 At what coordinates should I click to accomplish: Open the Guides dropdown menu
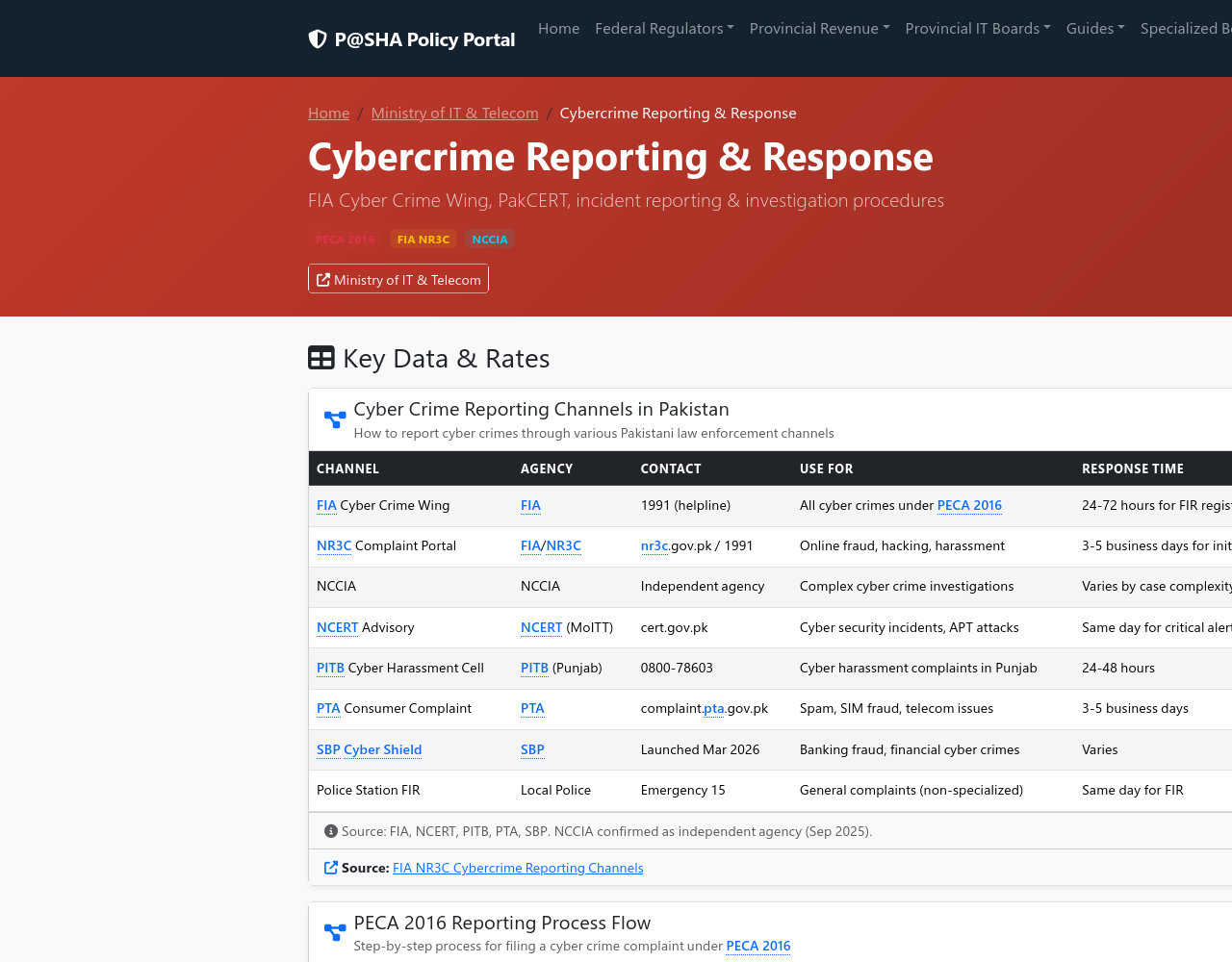pos(1095,29)
